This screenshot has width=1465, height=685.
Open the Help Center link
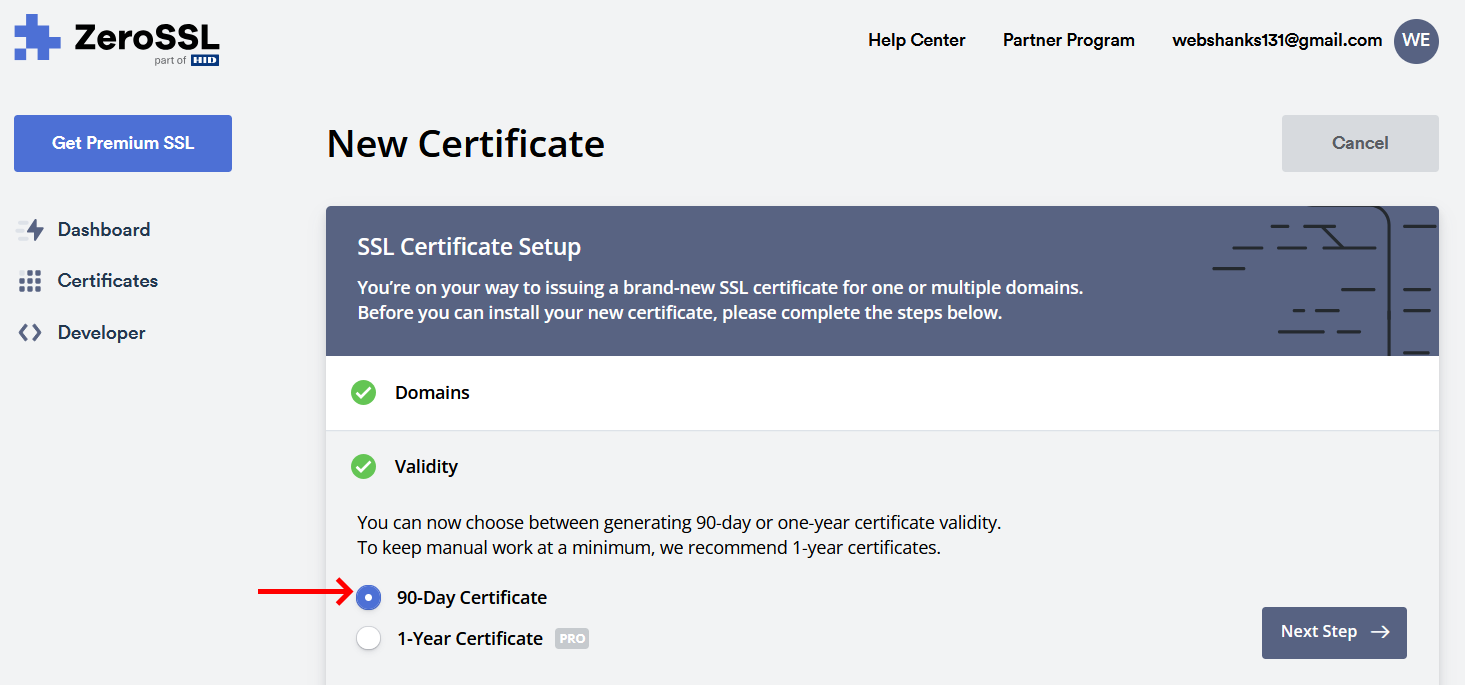[x=917, y=40]
